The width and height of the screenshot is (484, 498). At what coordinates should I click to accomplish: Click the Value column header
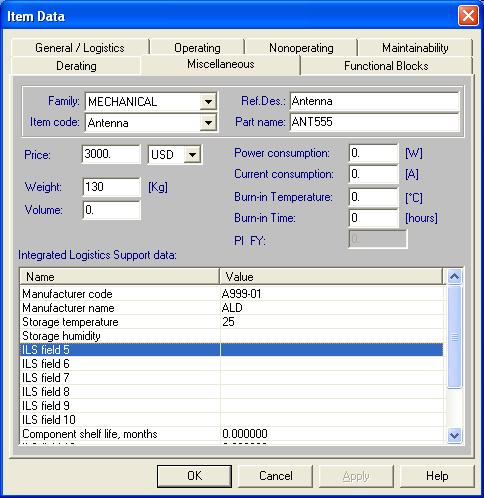(331, 277)
